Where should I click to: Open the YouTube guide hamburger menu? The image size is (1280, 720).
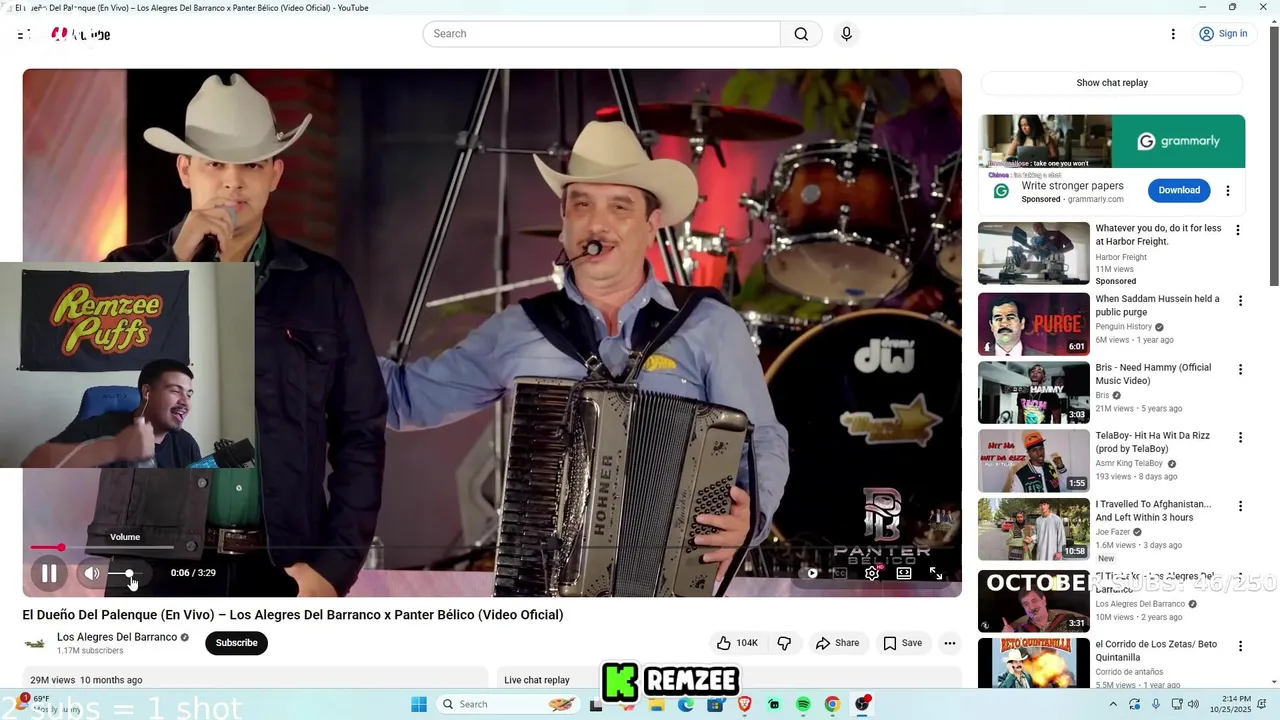coord(23,34)
